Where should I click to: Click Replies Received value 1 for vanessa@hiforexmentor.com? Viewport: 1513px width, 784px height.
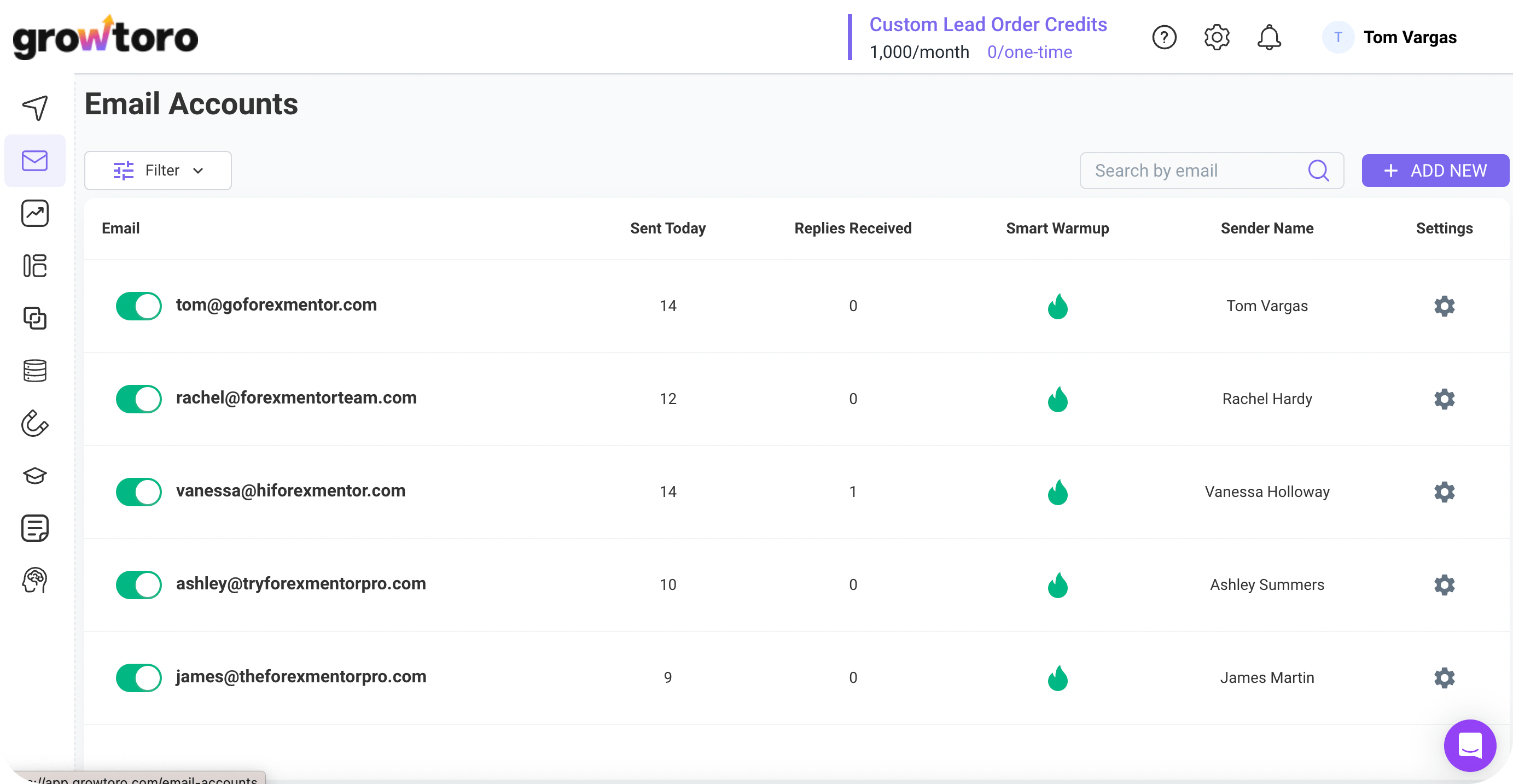[x=853, y=492]
